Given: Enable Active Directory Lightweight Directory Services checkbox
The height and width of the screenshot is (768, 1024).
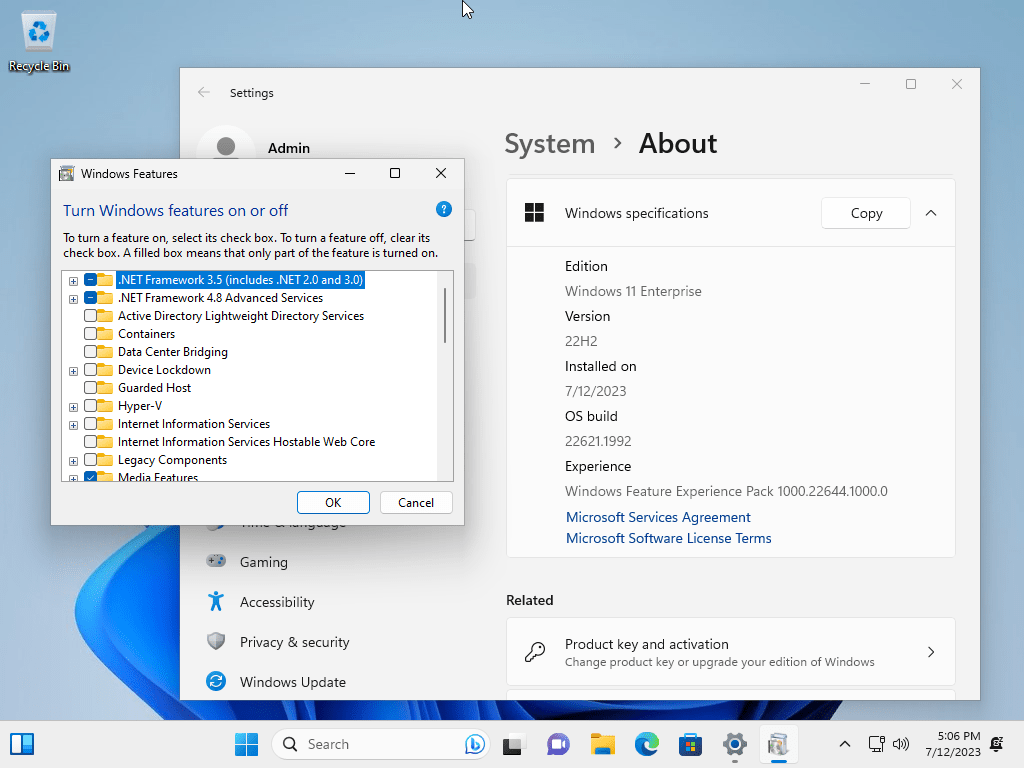Looking at the screenshot, I should click(x=90, y=315).
